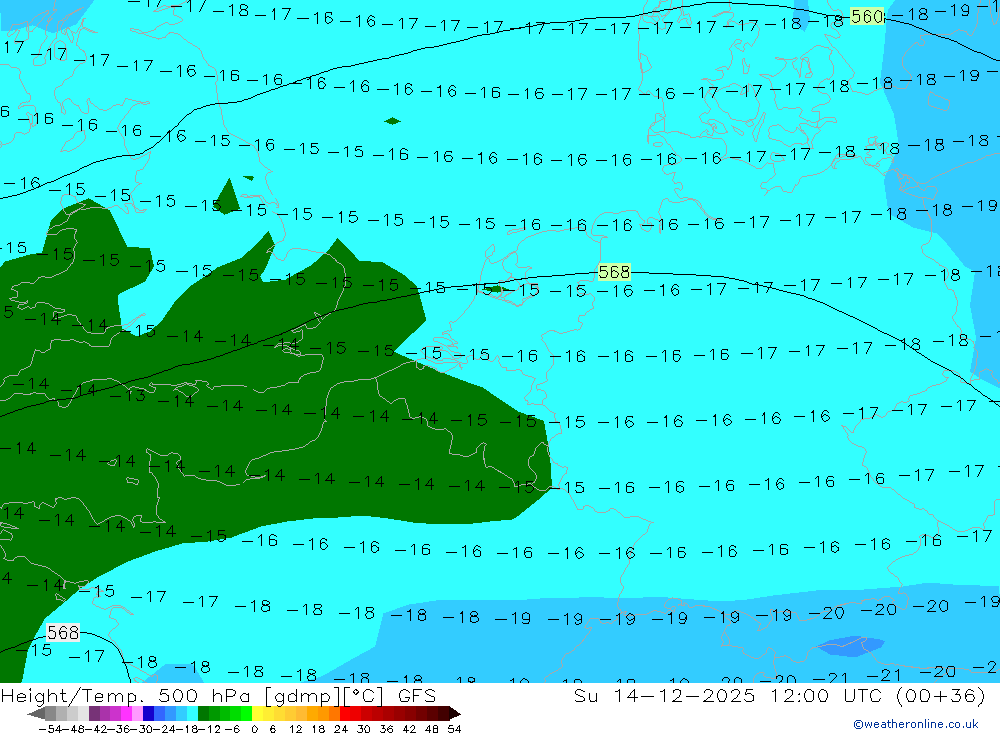Click the dark green swatch in the legend
The height and width of the screenshot is (733, 1000).
click(203, 713)
